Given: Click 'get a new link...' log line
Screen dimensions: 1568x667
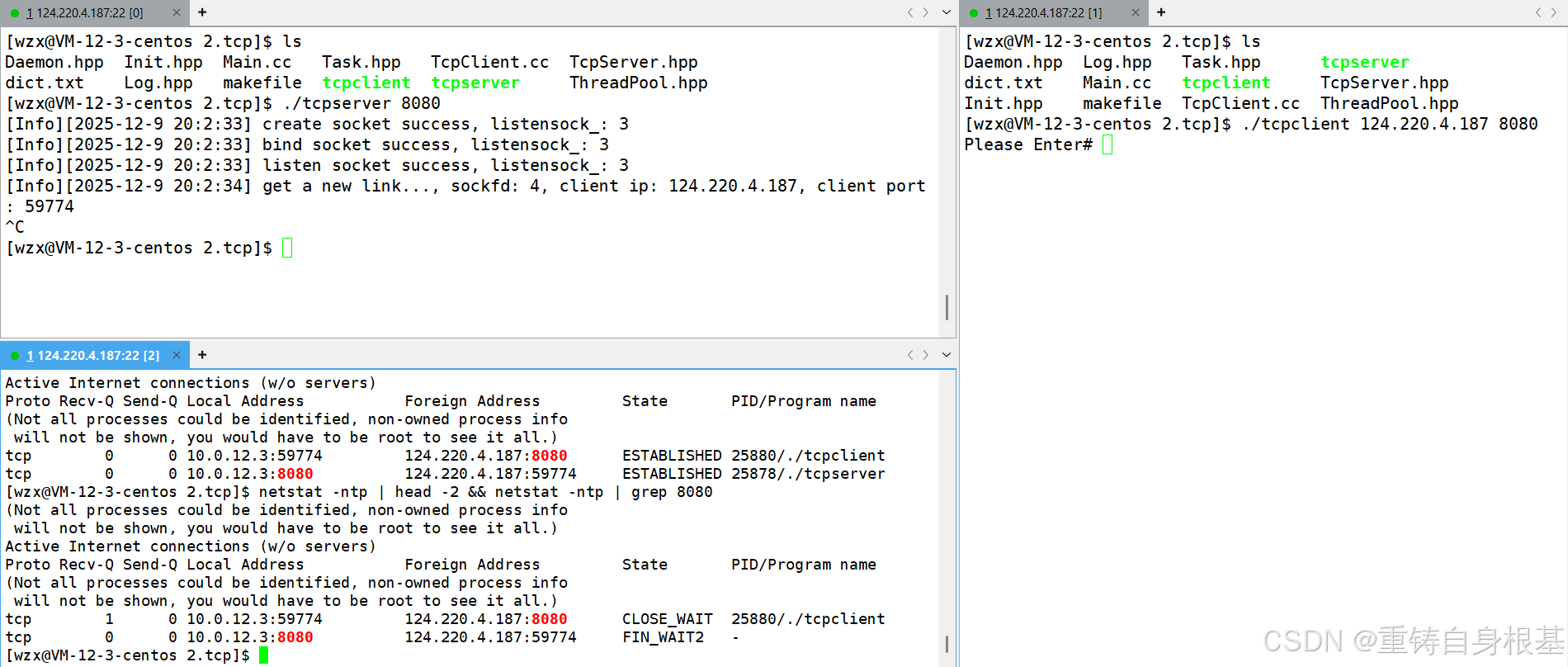Looking at the screenshot, I should coord(465,196).
